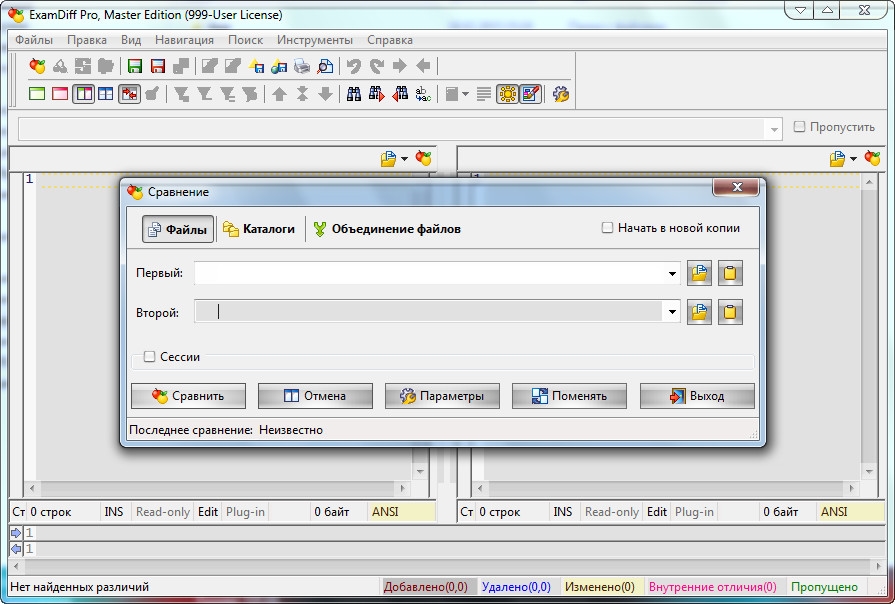Click the red floppy save icon
Image resolution: width=895 pixels, height=604 pixels.
(x=158, y=66)
